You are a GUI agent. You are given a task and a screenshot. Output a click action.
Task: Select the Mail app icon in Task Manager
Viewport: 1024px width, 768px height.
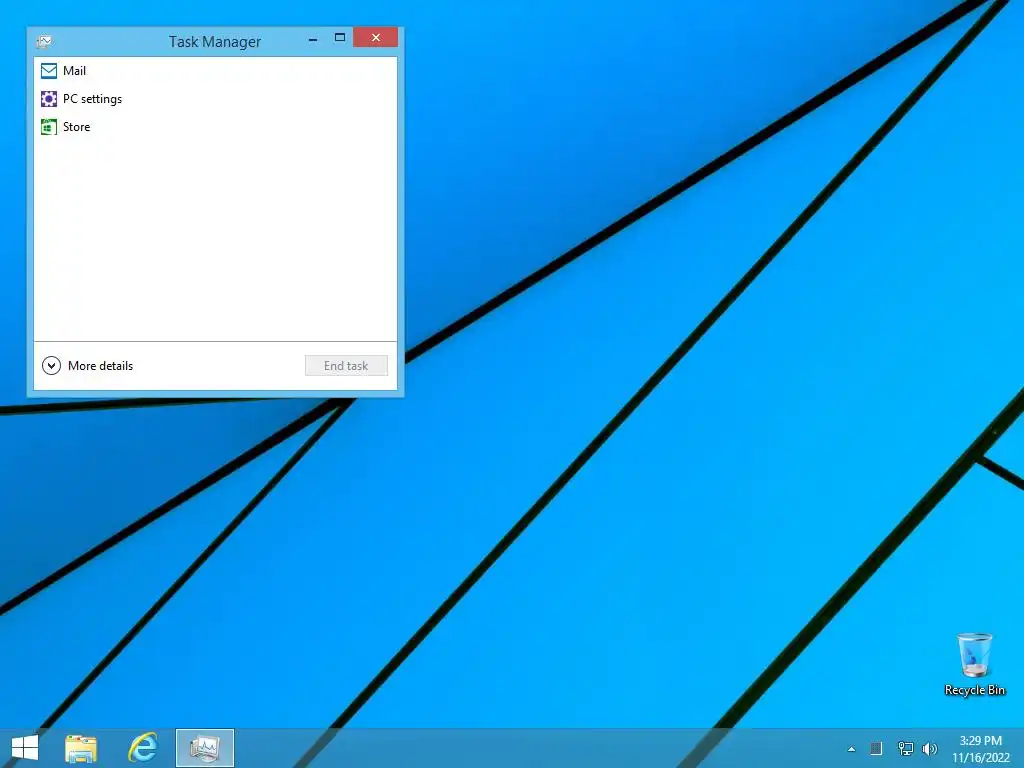click(48, 71)
